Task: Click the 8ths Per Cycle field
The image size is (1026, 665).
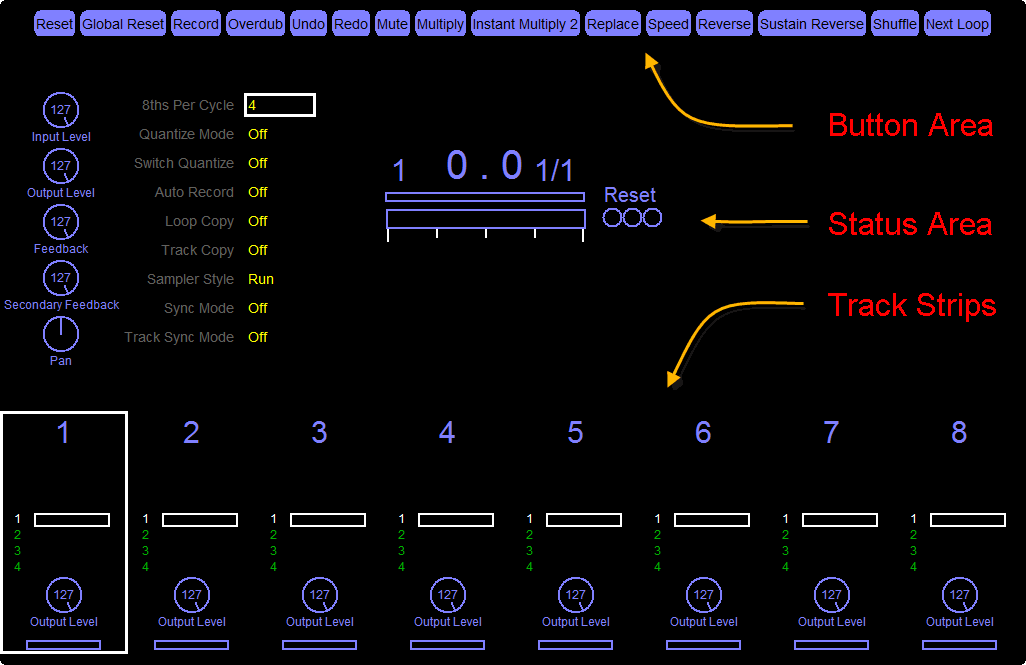Action: click(280, 105)
